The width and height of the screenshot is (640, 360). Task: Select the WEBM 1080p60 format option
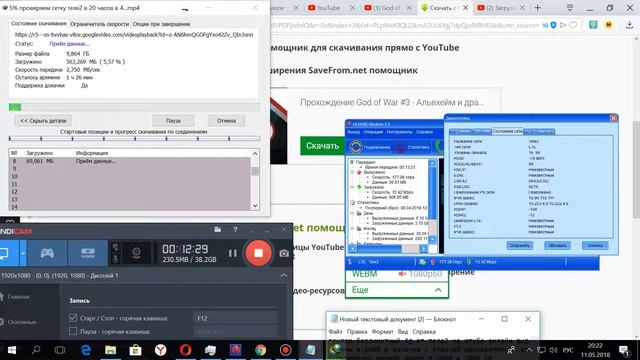(x=397, y=274)
